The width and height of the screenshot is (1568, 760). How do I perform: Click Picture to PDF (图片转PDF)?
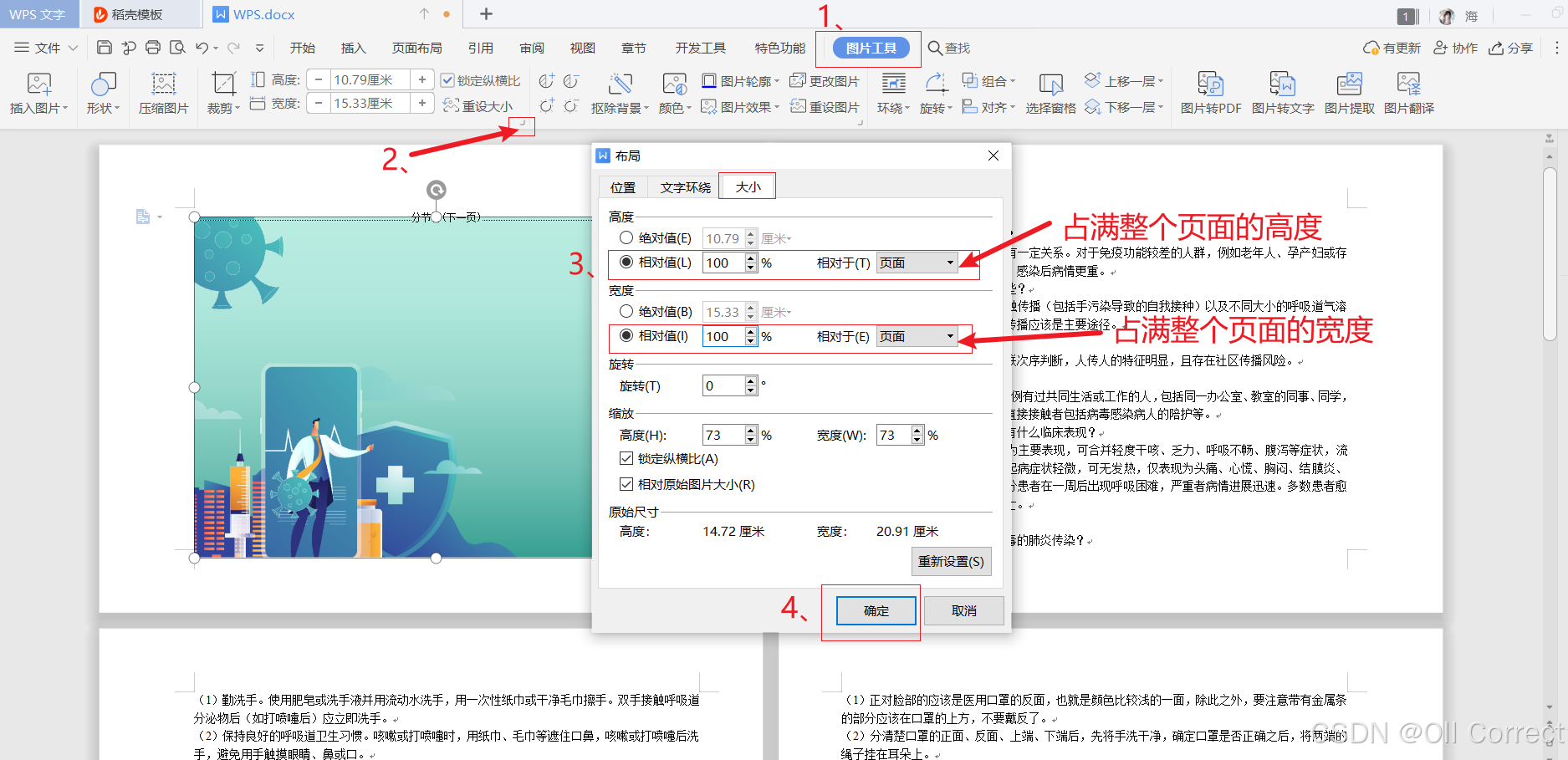(1210, 92)
